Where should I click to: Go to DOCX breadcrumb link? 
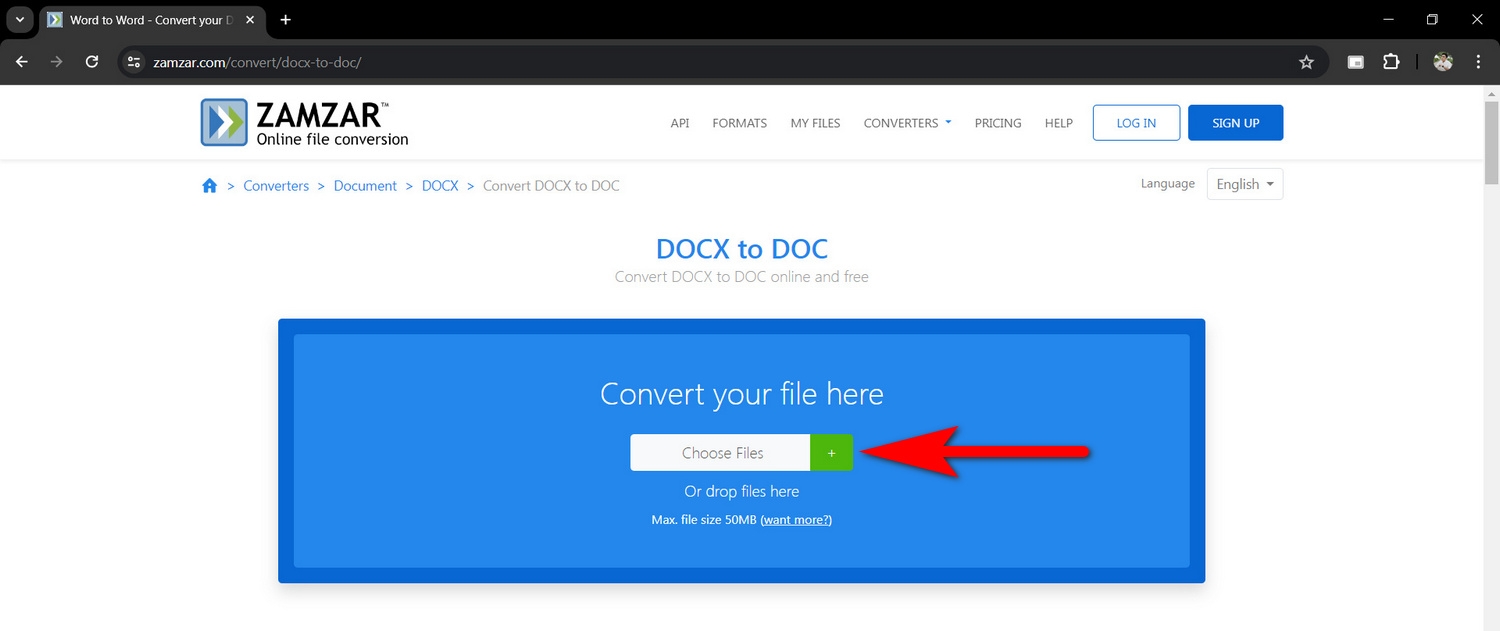[x=440, y=186]
